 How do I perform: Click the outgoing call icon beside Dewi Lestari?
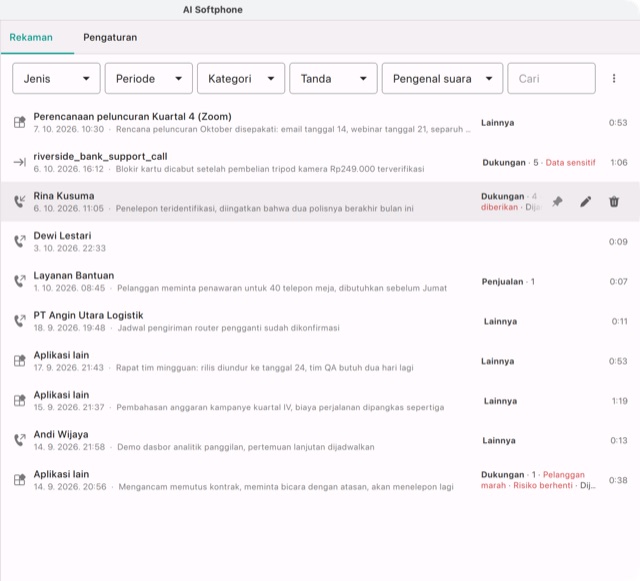coord(20,241)
